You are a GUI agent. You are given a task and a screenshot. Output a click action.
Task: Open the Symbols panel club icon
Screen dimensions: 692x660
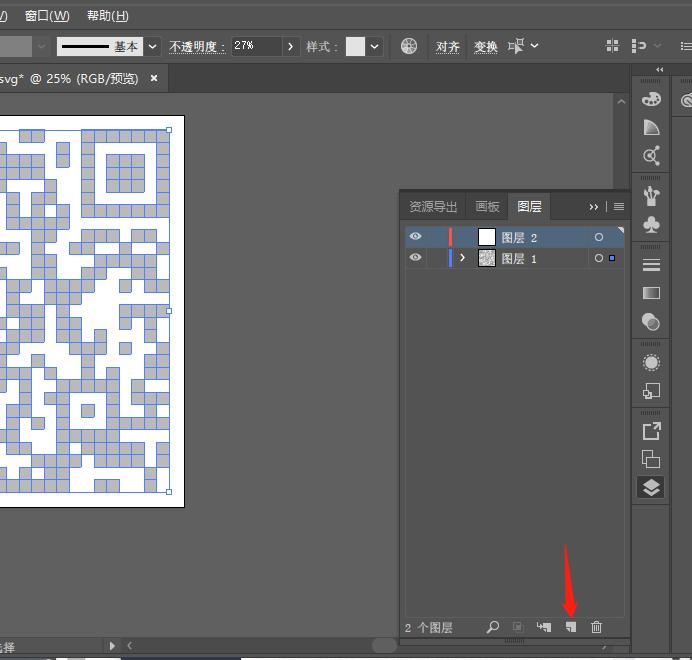[x=651, y=224]
